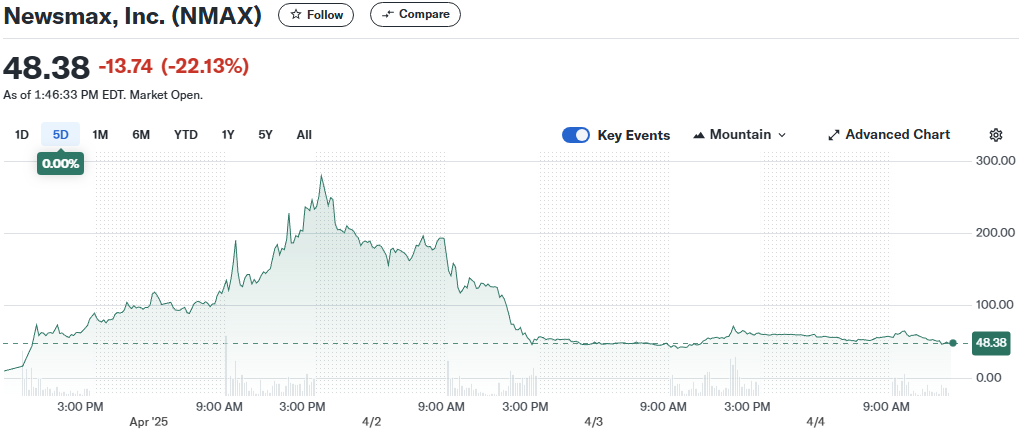Switch to 6M time range
The width and height of the screenshot is (1023, 432).
(141, 134)
